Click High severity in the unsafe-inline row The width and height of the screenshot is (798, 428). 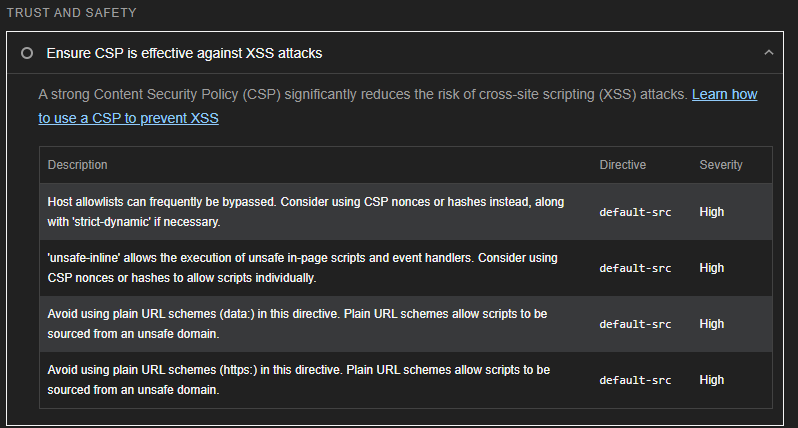[x=712, y=268]
